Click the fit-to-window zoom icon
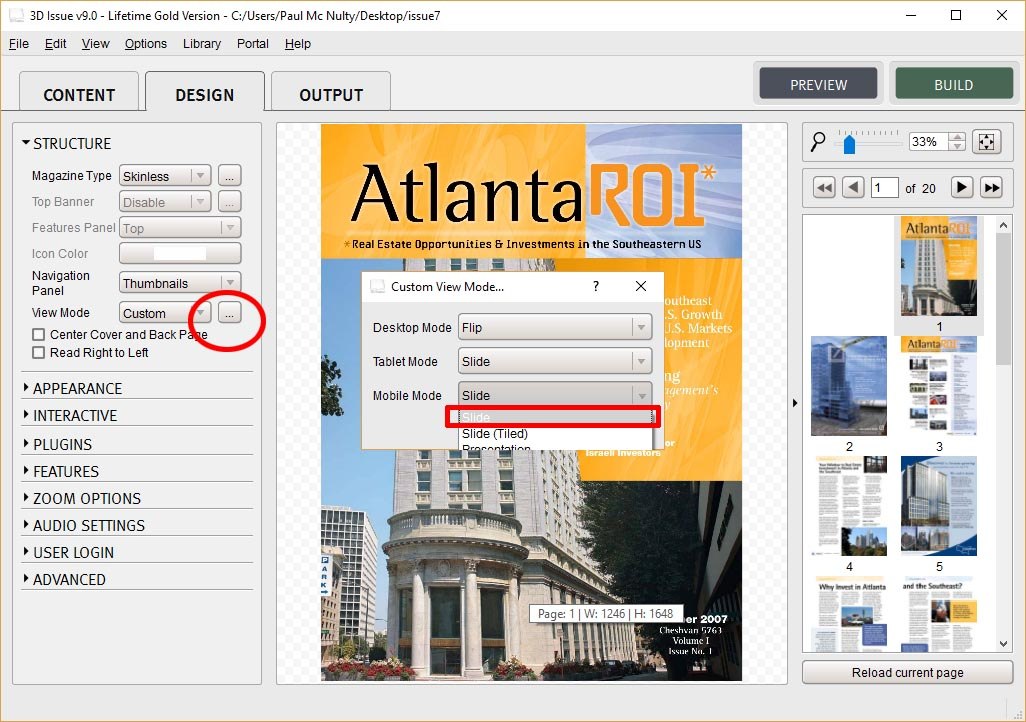Image resolution: width=1026 pixels, height=722 pixels. coord(986,142)
